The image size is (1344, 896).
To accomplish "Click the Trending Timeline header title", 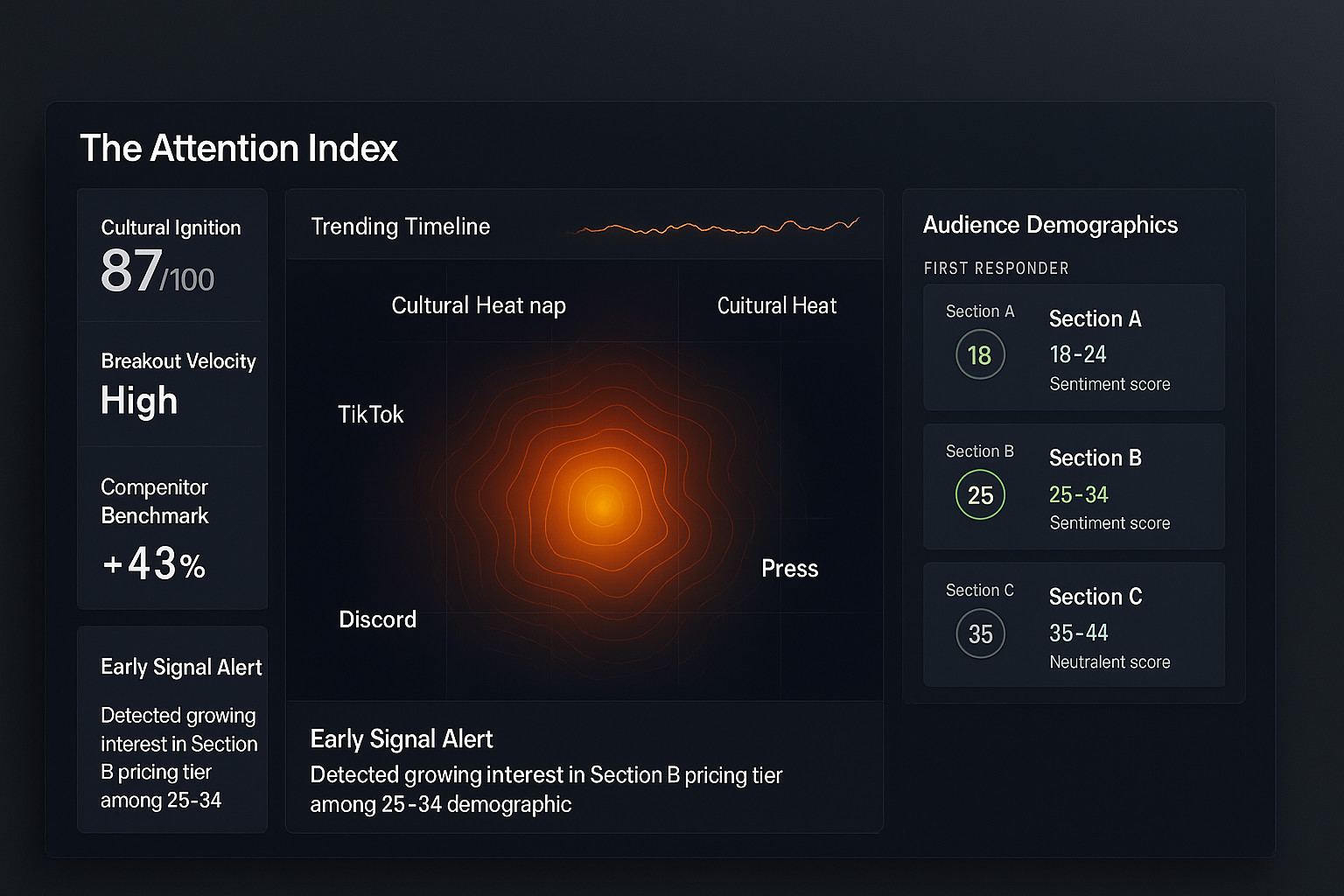I will [x=401, y=227].
